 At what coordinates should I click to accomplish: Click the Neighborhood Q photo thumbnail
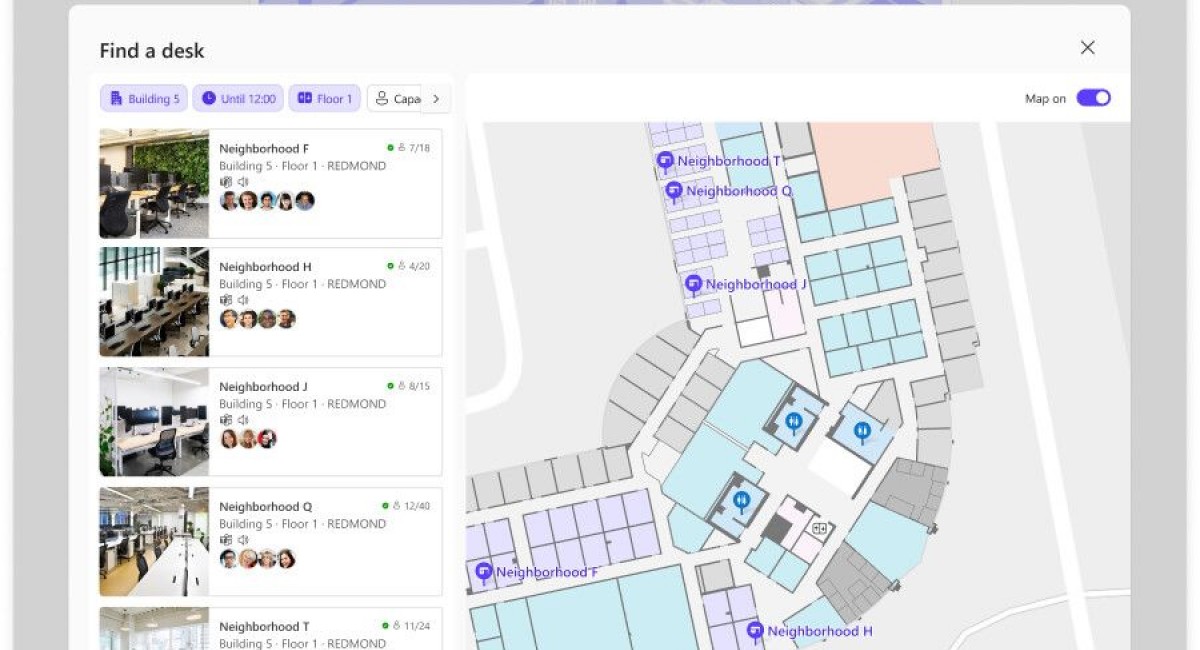(153, 540)
